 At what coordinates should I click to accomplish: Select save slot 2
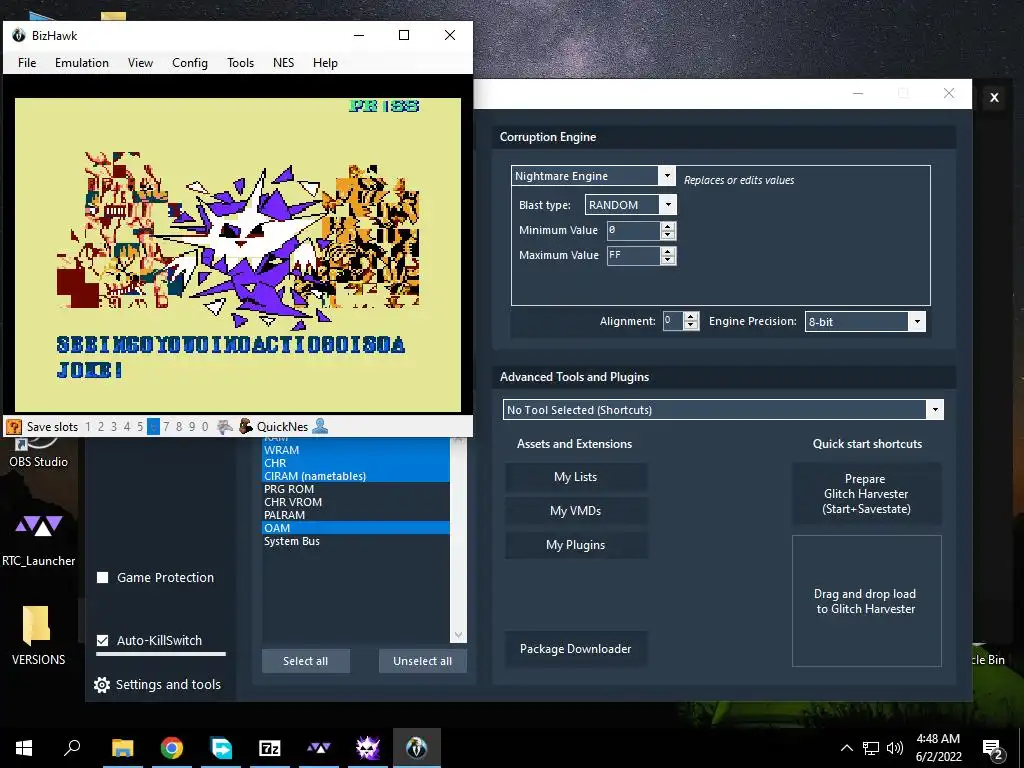point(101,427)
